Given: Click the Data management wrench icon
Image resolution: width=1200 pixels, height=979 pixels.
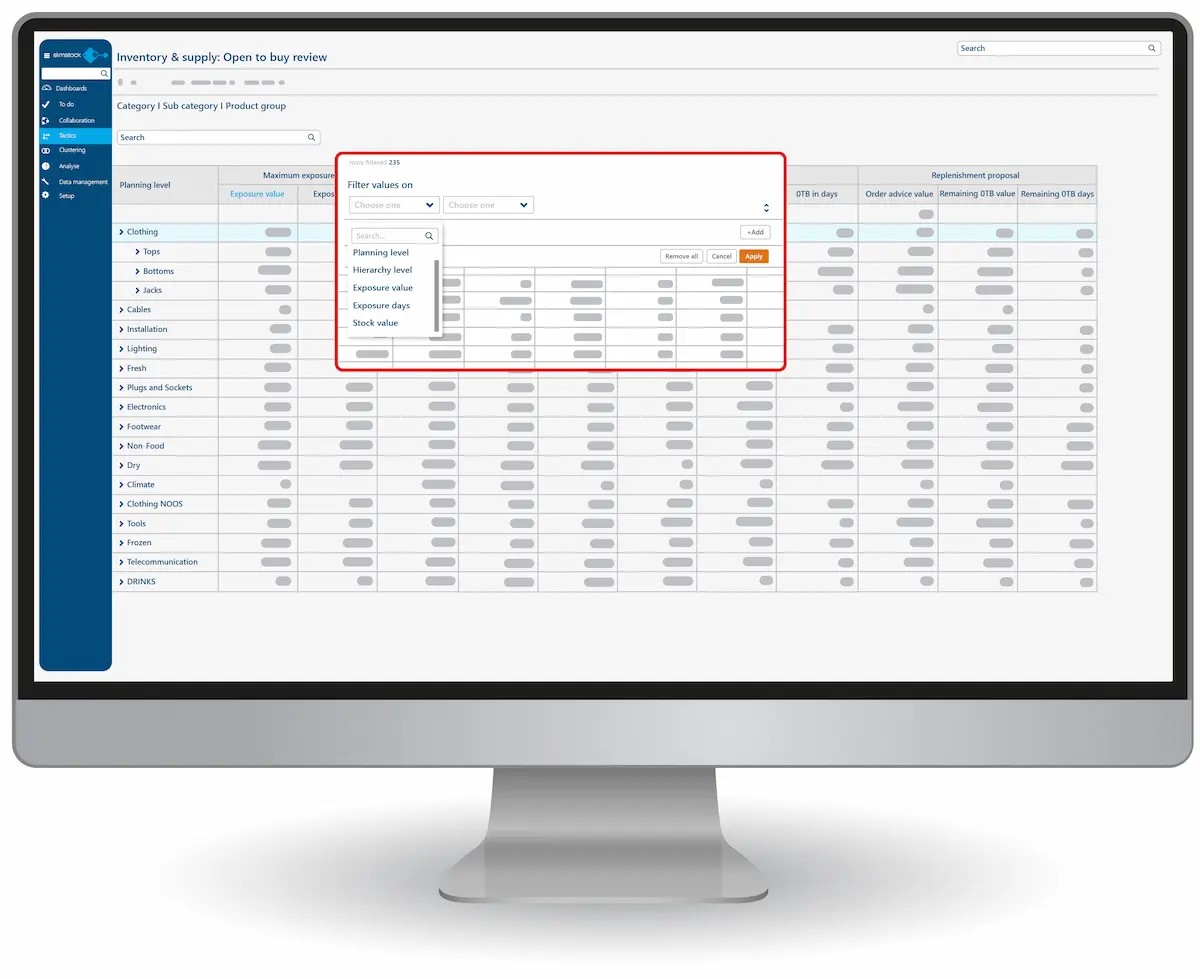Looking at the screenshot, I should (46, 181).
